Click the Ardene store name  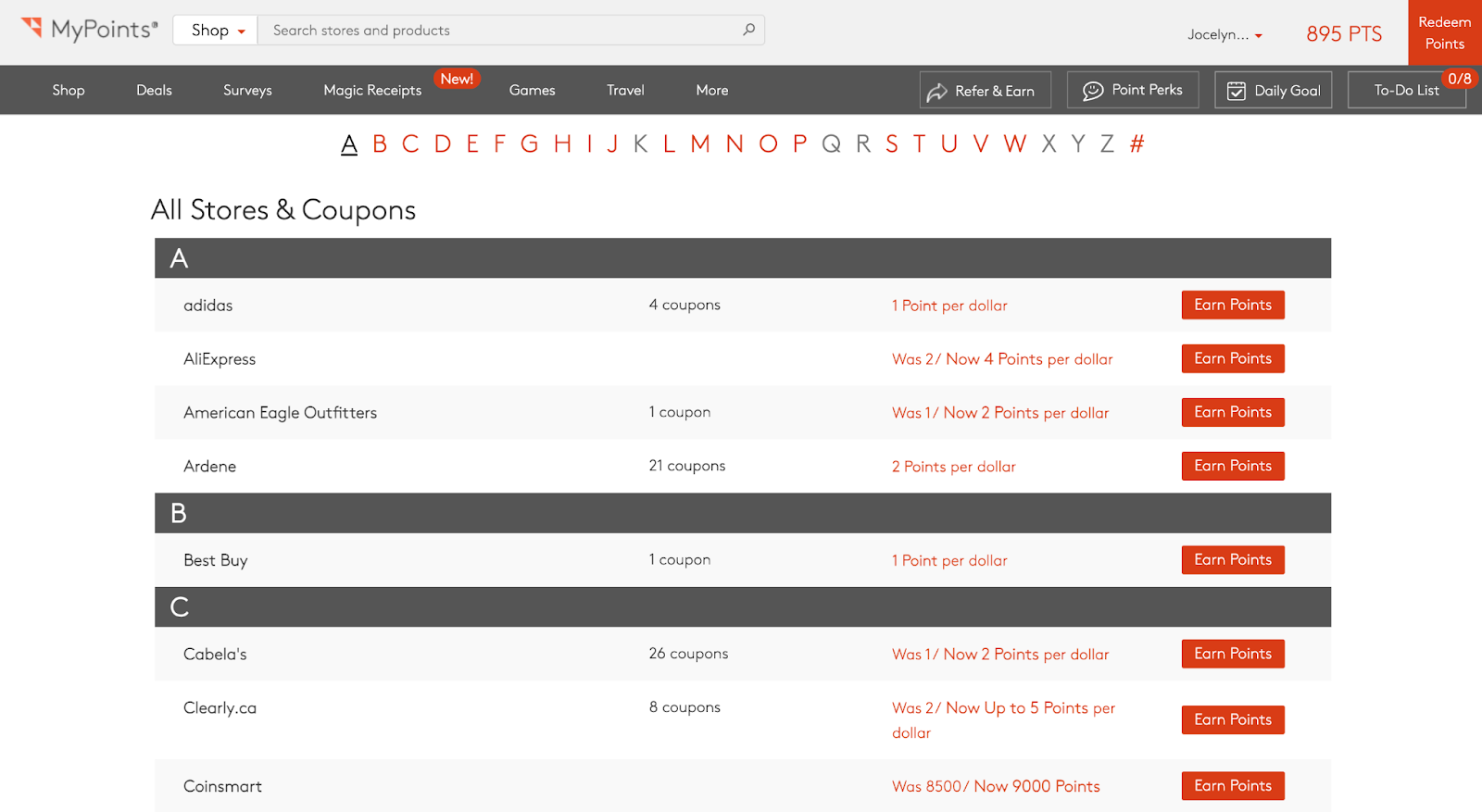(x=209, y=467)
